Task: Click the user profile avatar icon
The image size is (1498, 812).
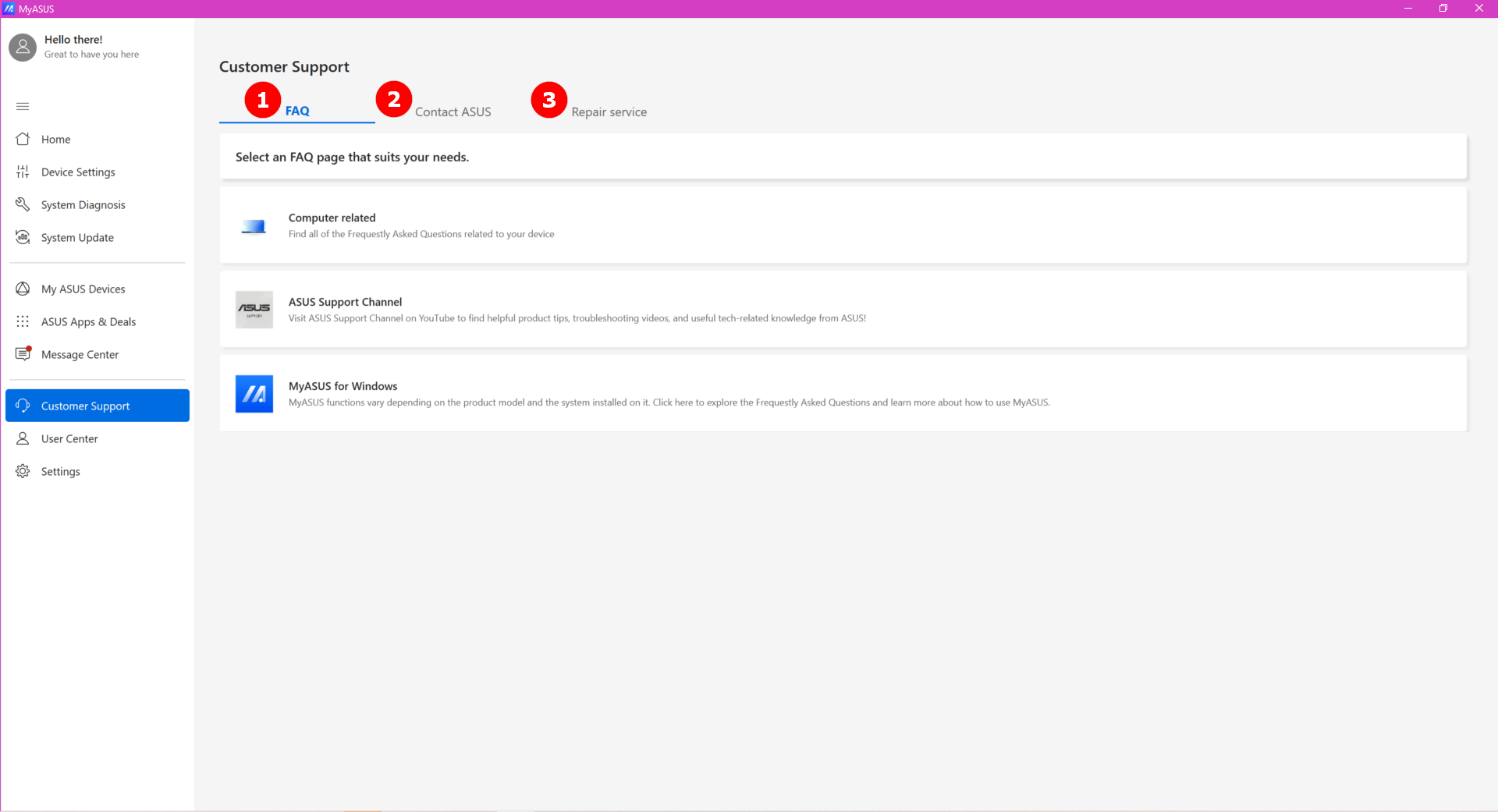Action: pos(23,48)
